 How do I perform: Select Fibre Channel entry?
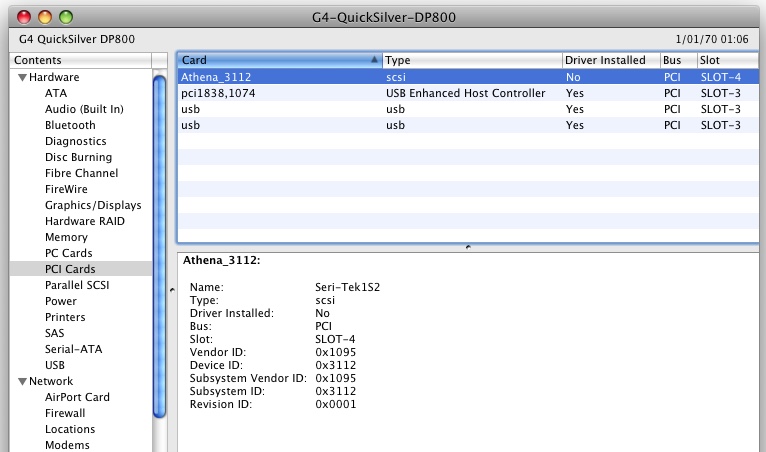(x=81, y=173)
